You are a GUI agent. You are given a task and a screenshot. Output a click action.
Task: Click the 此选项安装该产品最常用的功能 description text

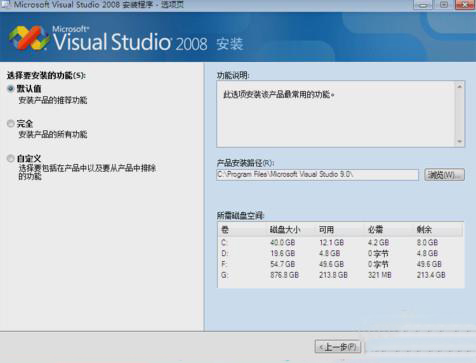pos(279,95)
